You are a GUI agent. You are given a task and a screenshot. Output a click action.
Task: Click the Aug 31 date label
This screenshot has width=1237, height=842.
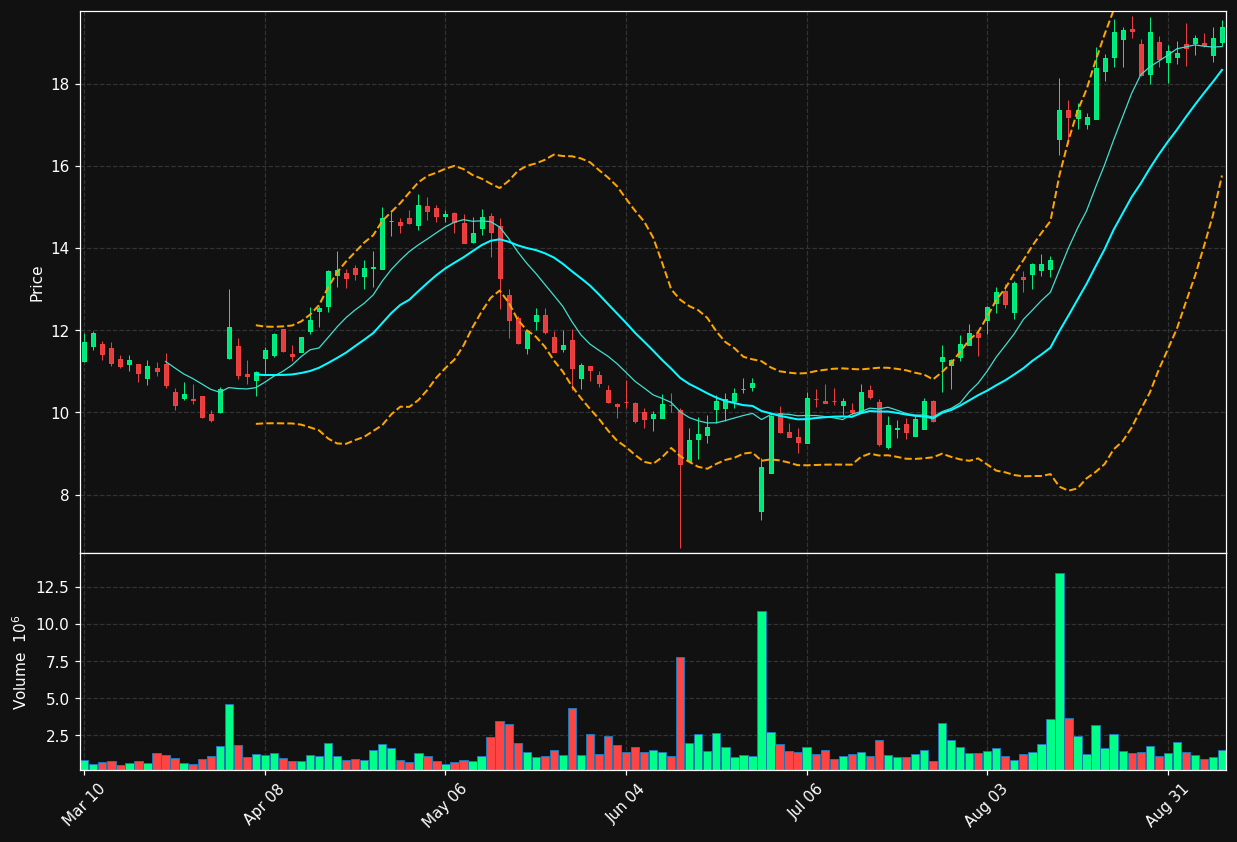[x=1168, y=805]
